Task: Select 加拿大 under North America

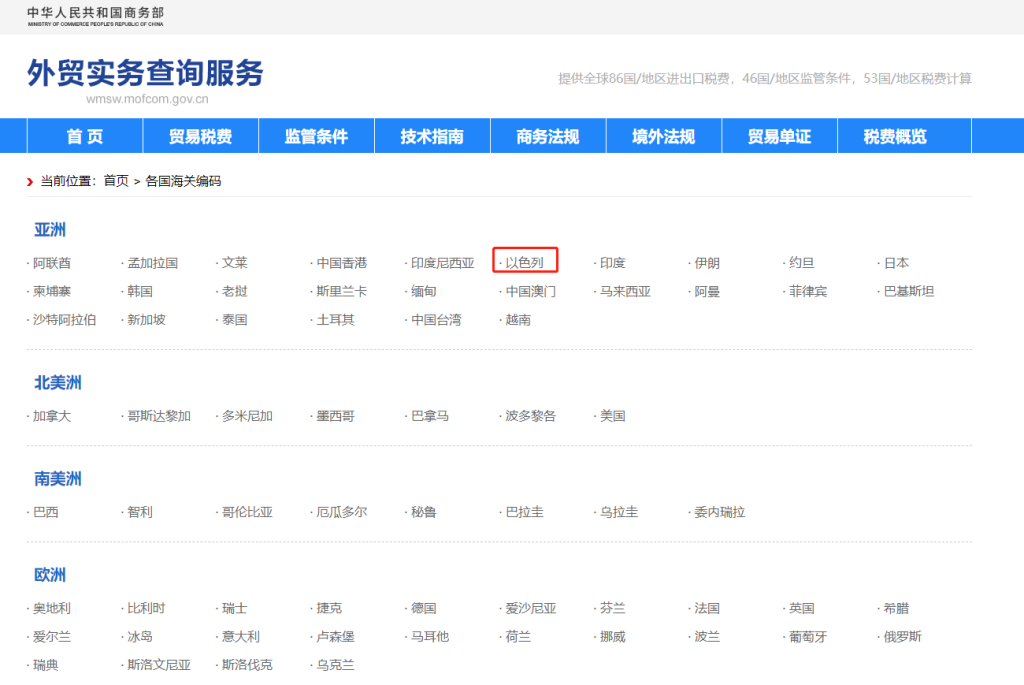Action: (x=52, y=416)
